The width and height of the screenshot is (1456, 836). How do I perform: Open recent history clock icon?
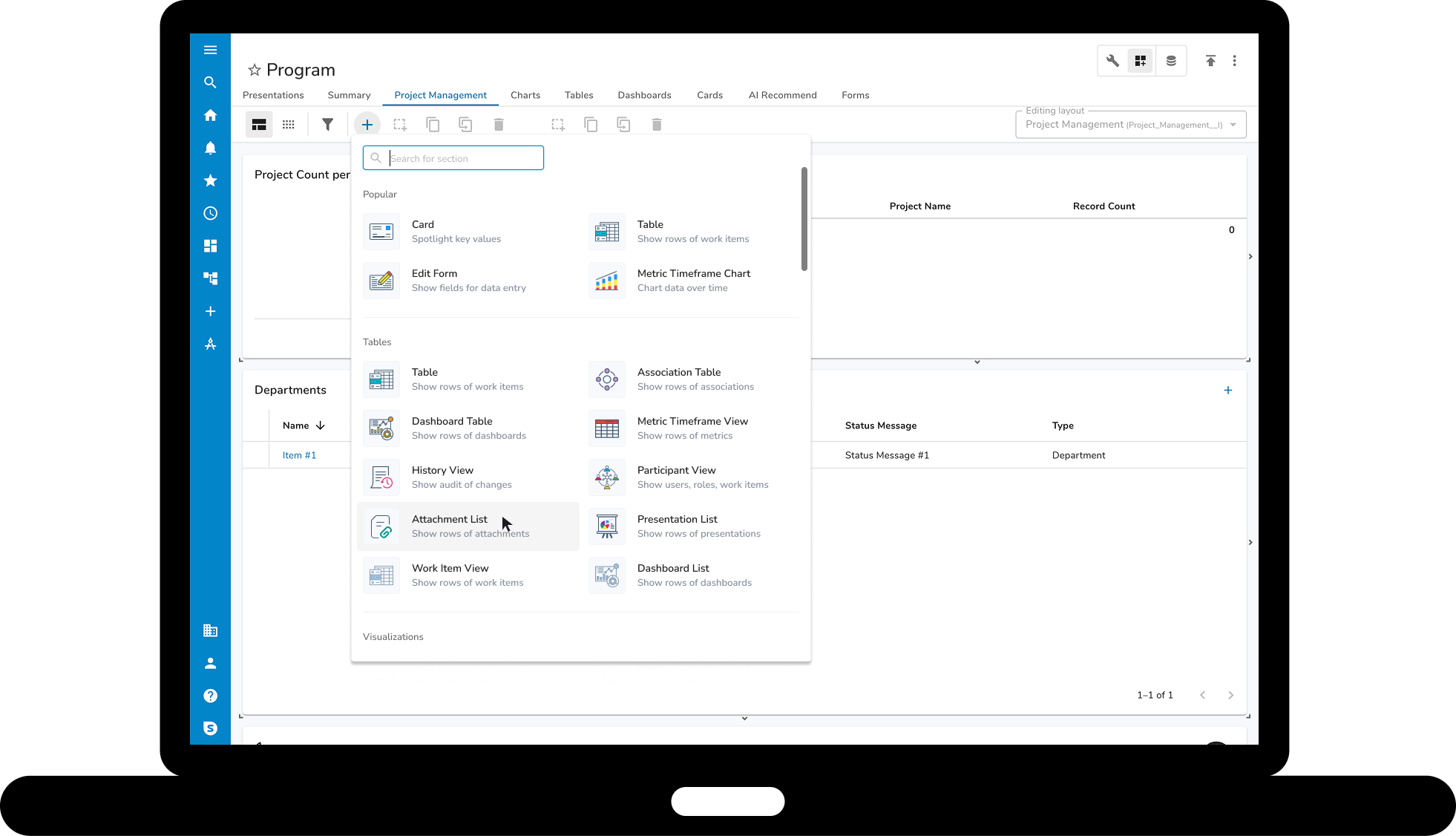click(210, 213)
